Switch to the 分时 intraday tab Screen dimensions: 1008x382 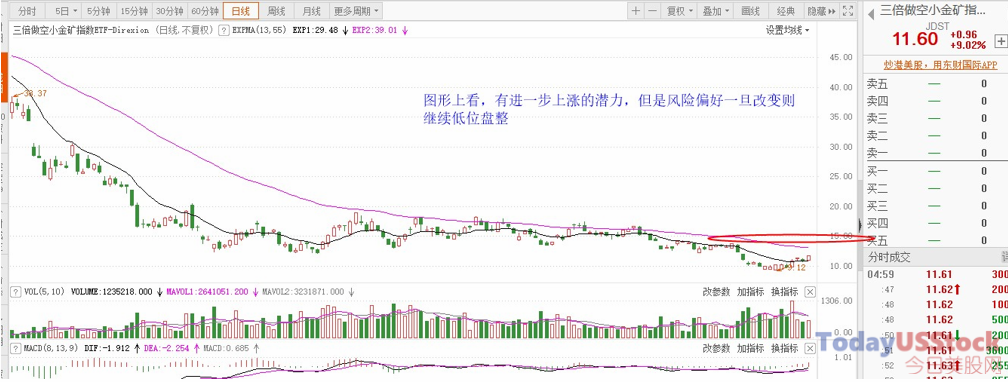[27, 11]
